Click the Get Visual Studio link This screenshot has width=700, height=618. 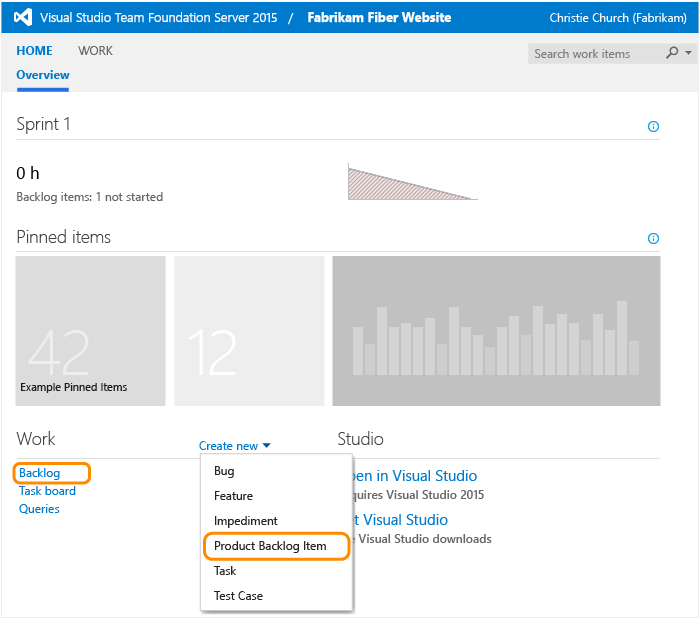point(400,520)
